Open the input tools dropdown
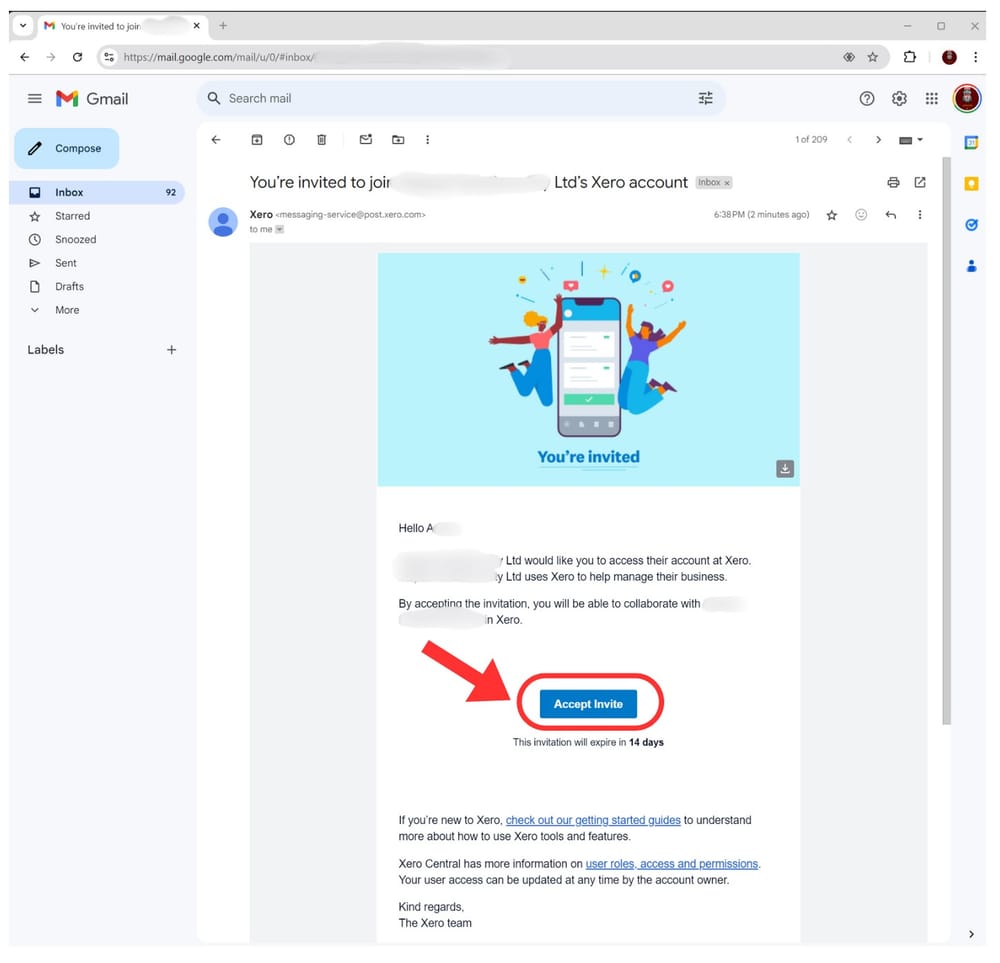 tap(911, 140)
